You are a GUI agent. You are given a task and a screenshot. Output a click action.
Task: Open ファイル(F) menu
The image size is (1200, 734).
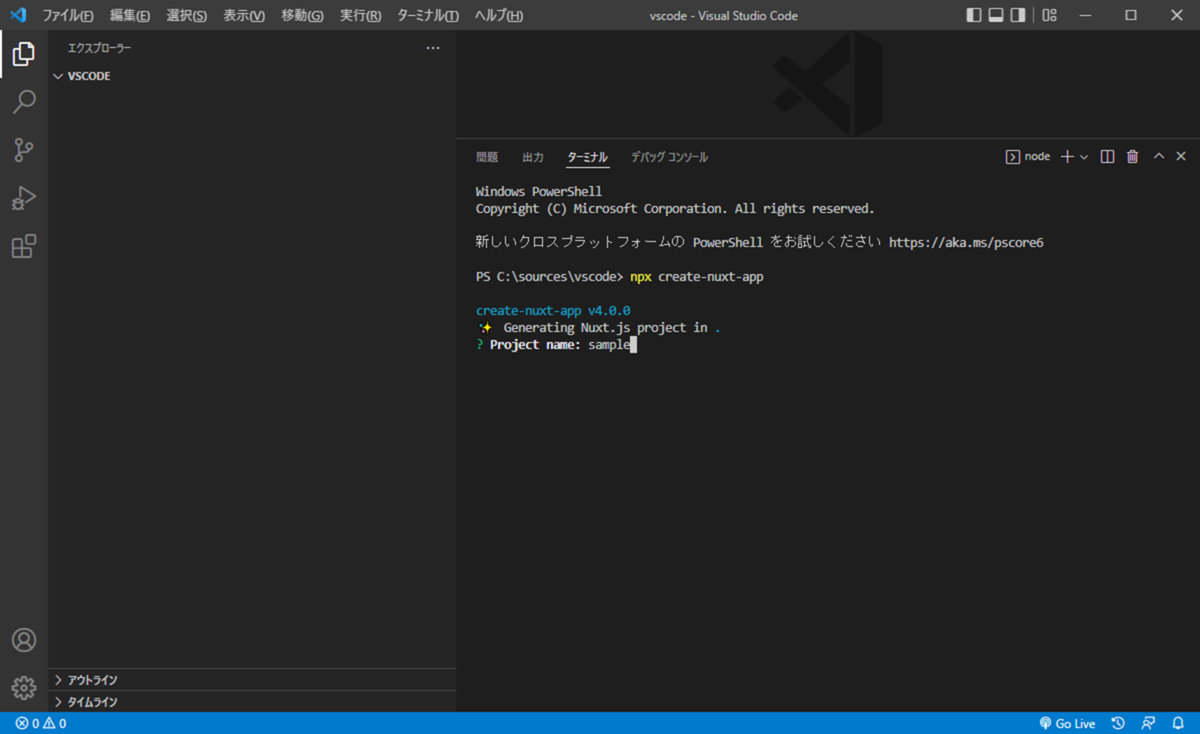(x=68, y=16)
